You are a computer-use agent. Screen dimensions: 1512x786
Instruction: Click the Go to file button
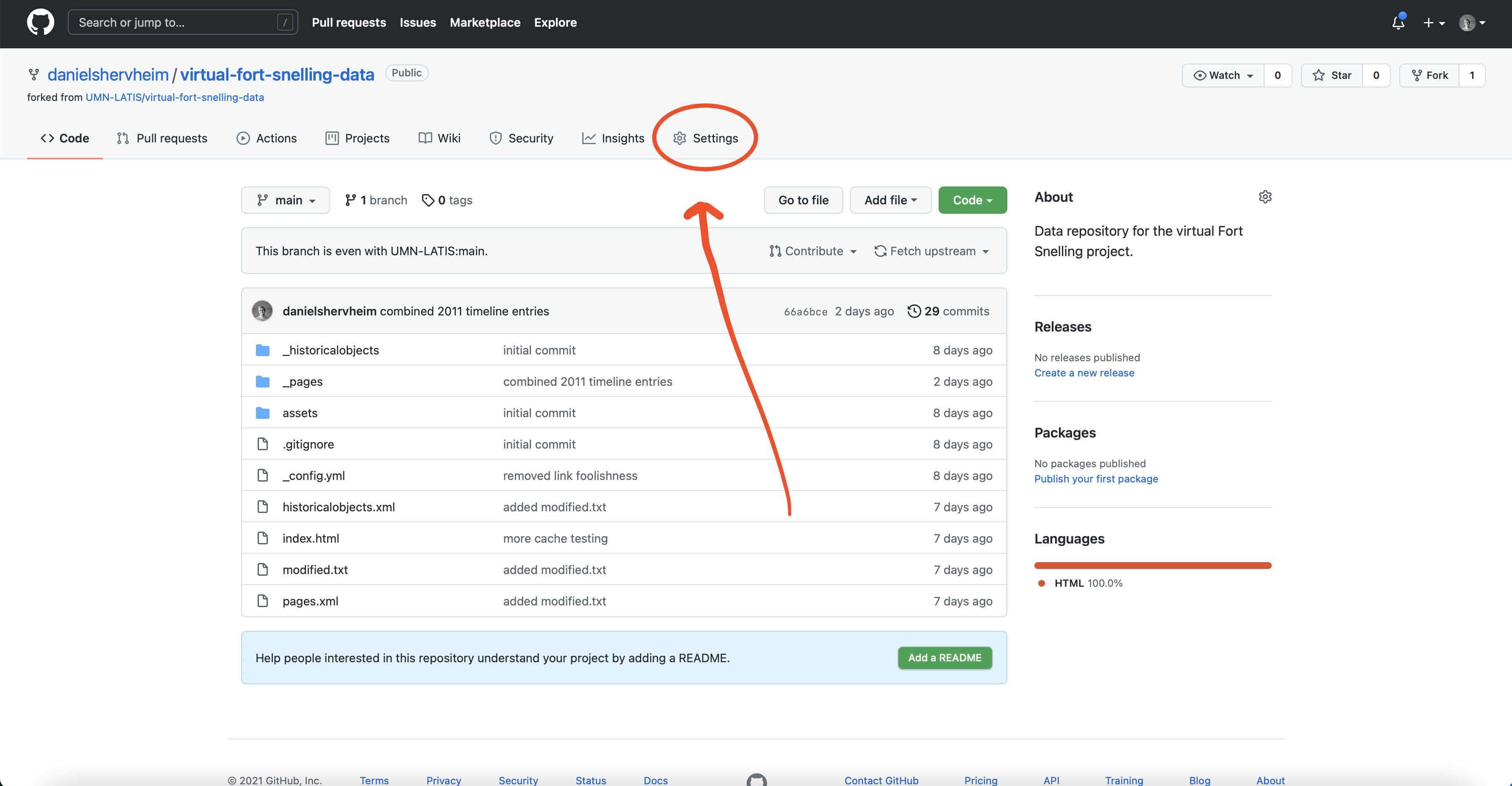pyautogui.click(x=803, y=200)
